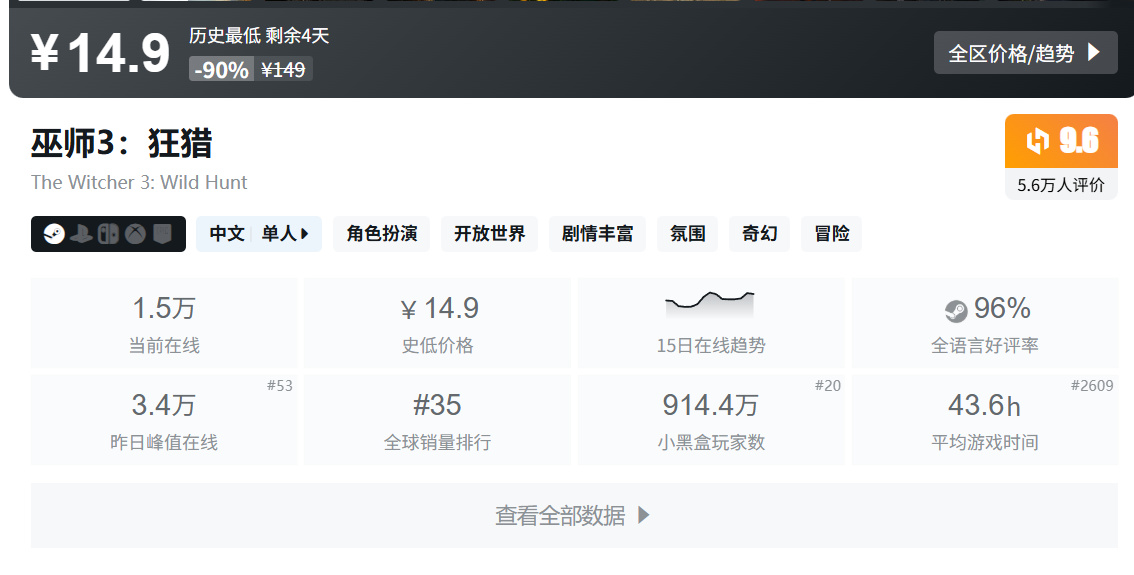Click the #53 rank badge

280,386
